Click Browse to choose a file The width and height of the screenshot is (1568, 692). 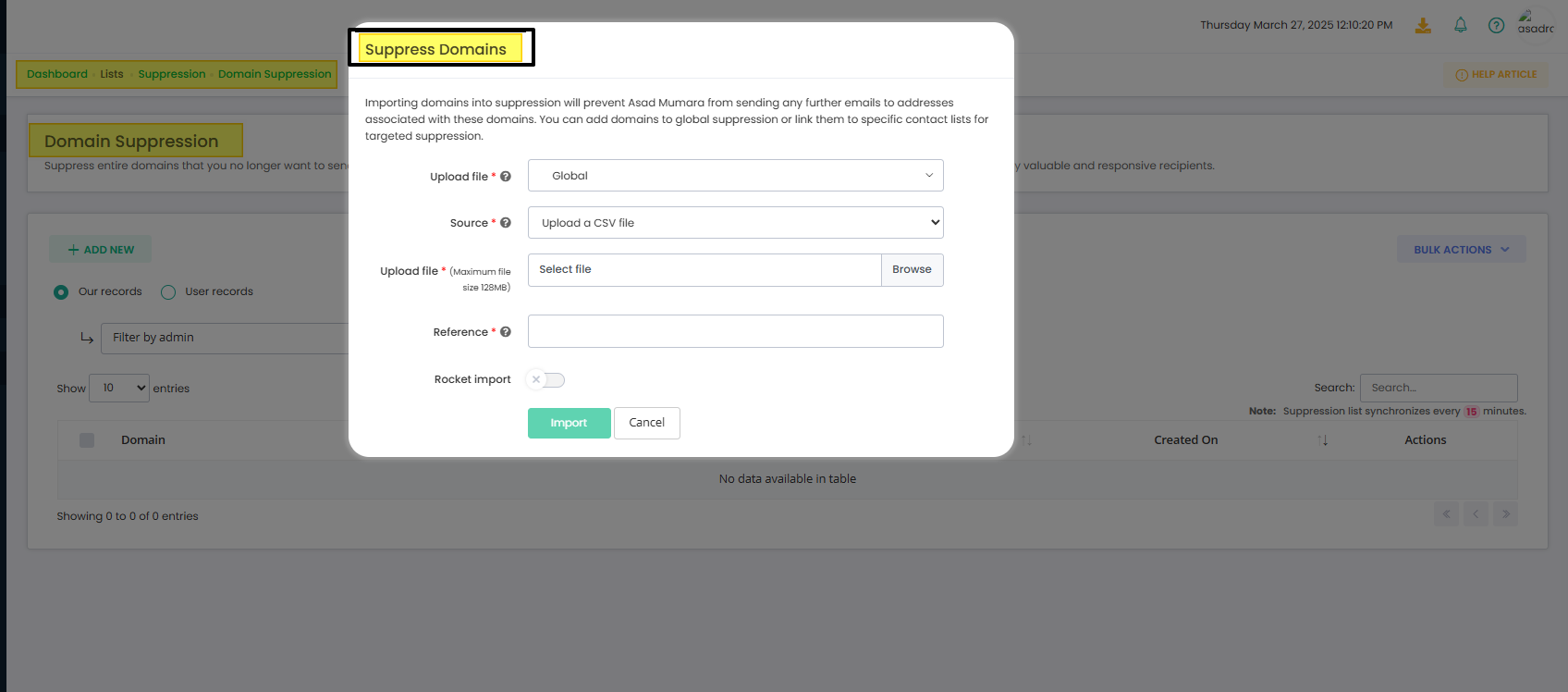pyautogui.click(x=913, y=269)
